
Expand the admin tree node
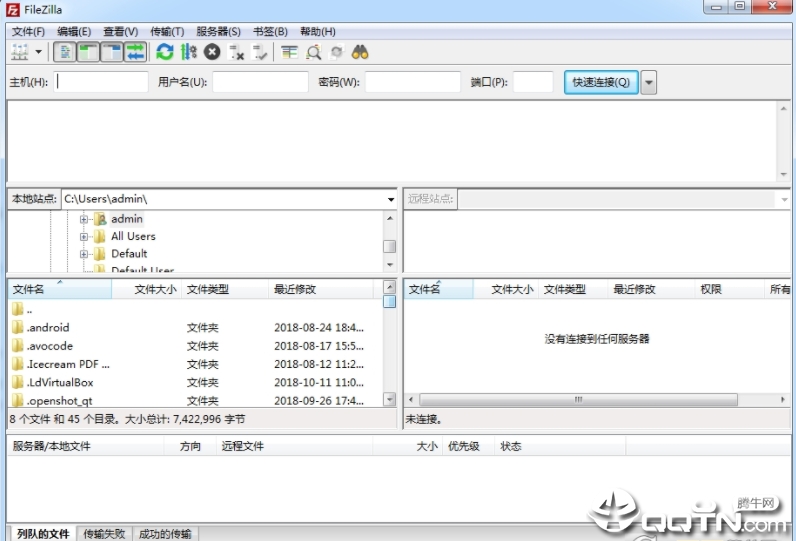point(83,219)
